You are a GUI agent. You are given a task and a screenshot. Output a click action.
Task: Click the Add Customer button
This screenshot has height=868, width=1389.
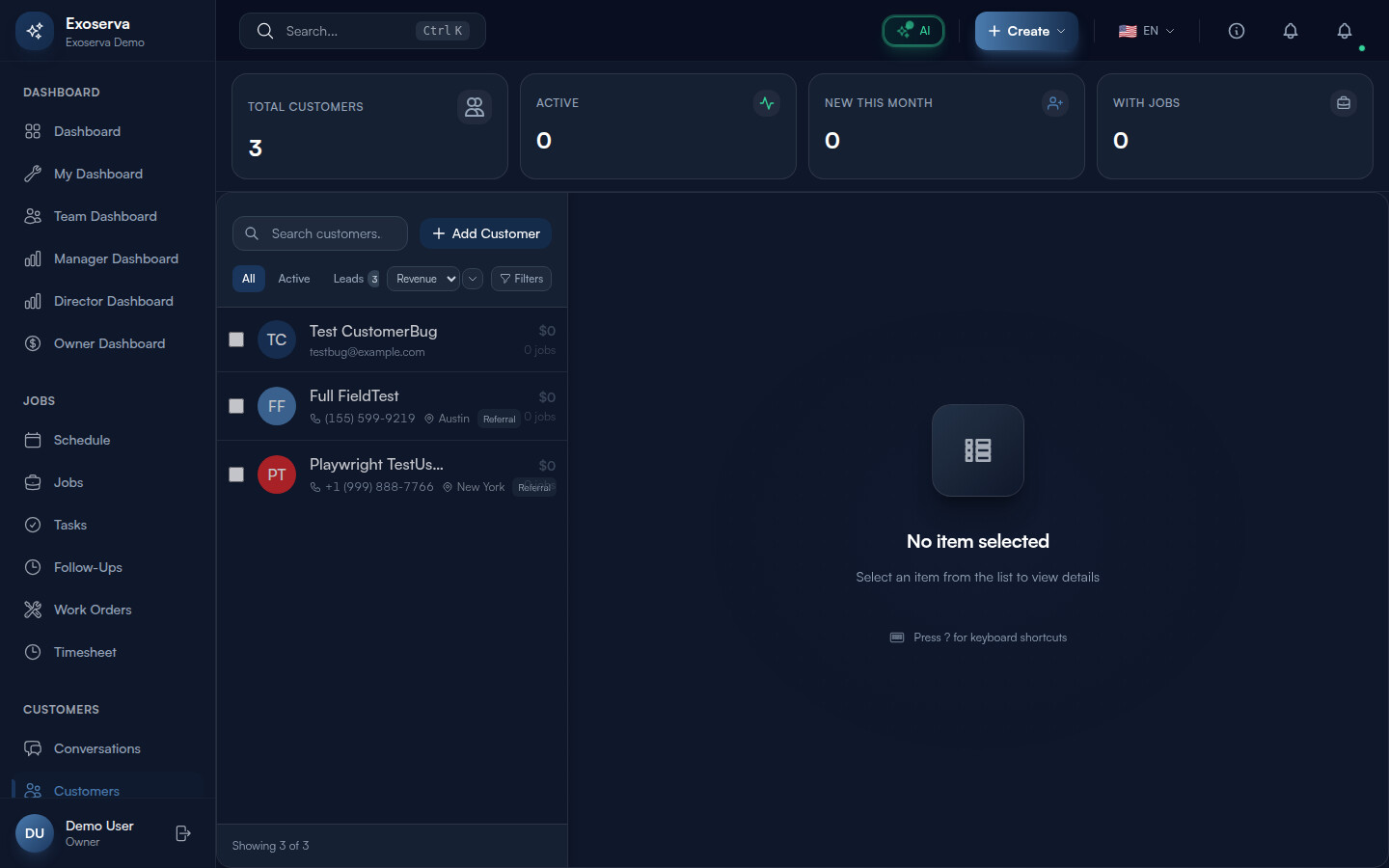[485, 233]
